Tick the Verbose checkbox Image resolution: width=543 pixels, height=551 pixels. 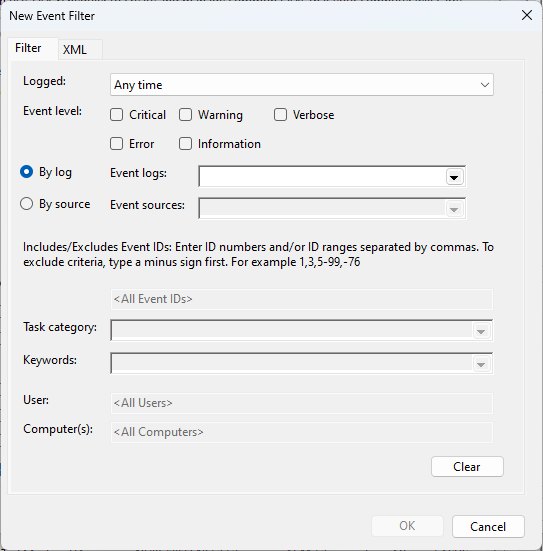click(x=280, y=115)
